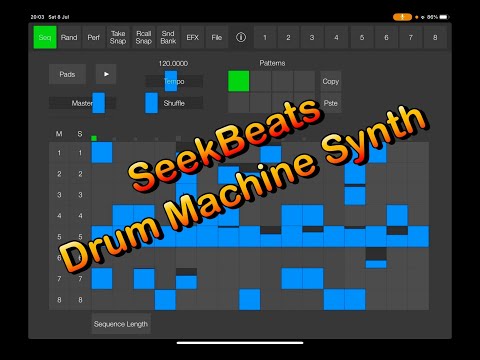Mute track 7 in the M column

(x=59, y=279)
